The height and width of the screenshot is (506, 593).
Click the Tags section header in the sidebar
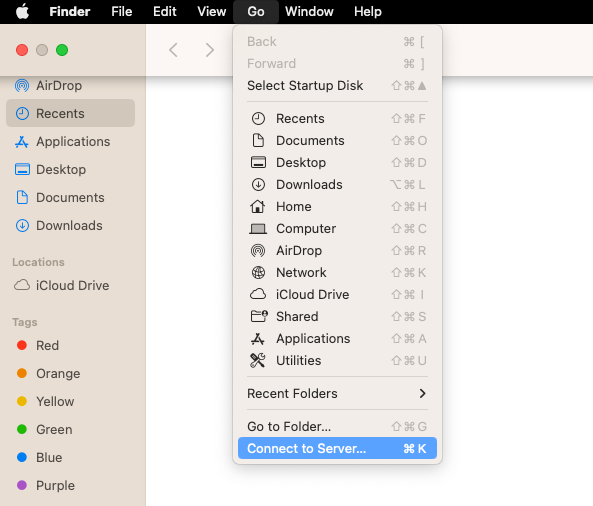click(x=25, y=322)
